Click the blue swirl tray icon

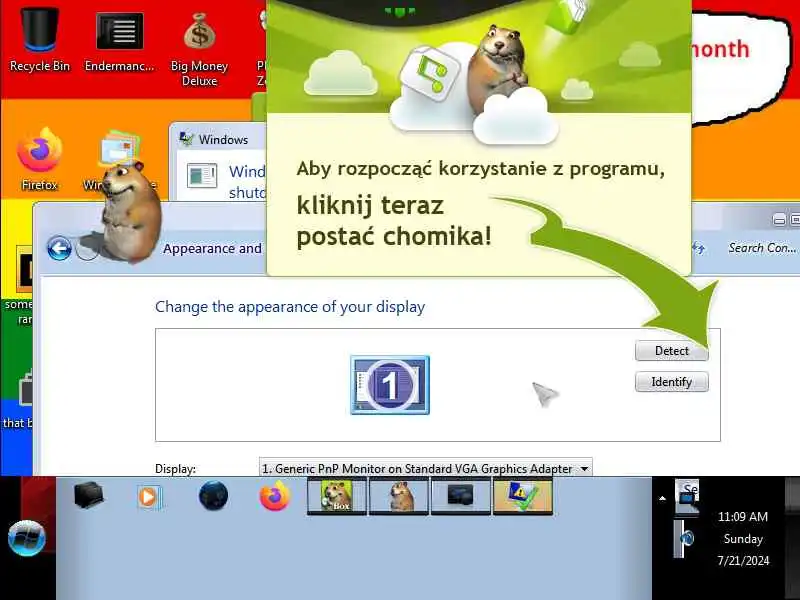click(686, 538)
